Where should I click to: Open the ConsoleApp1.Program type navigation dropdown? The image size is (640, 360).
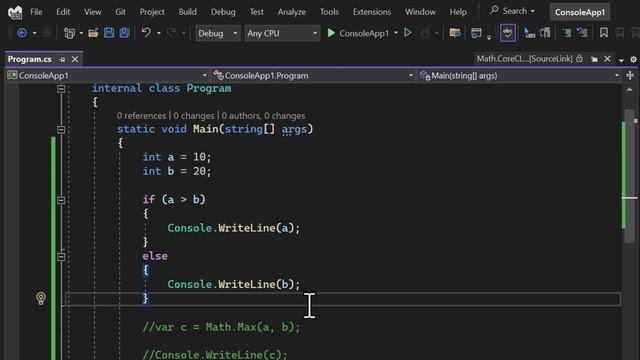pos(313,76)
